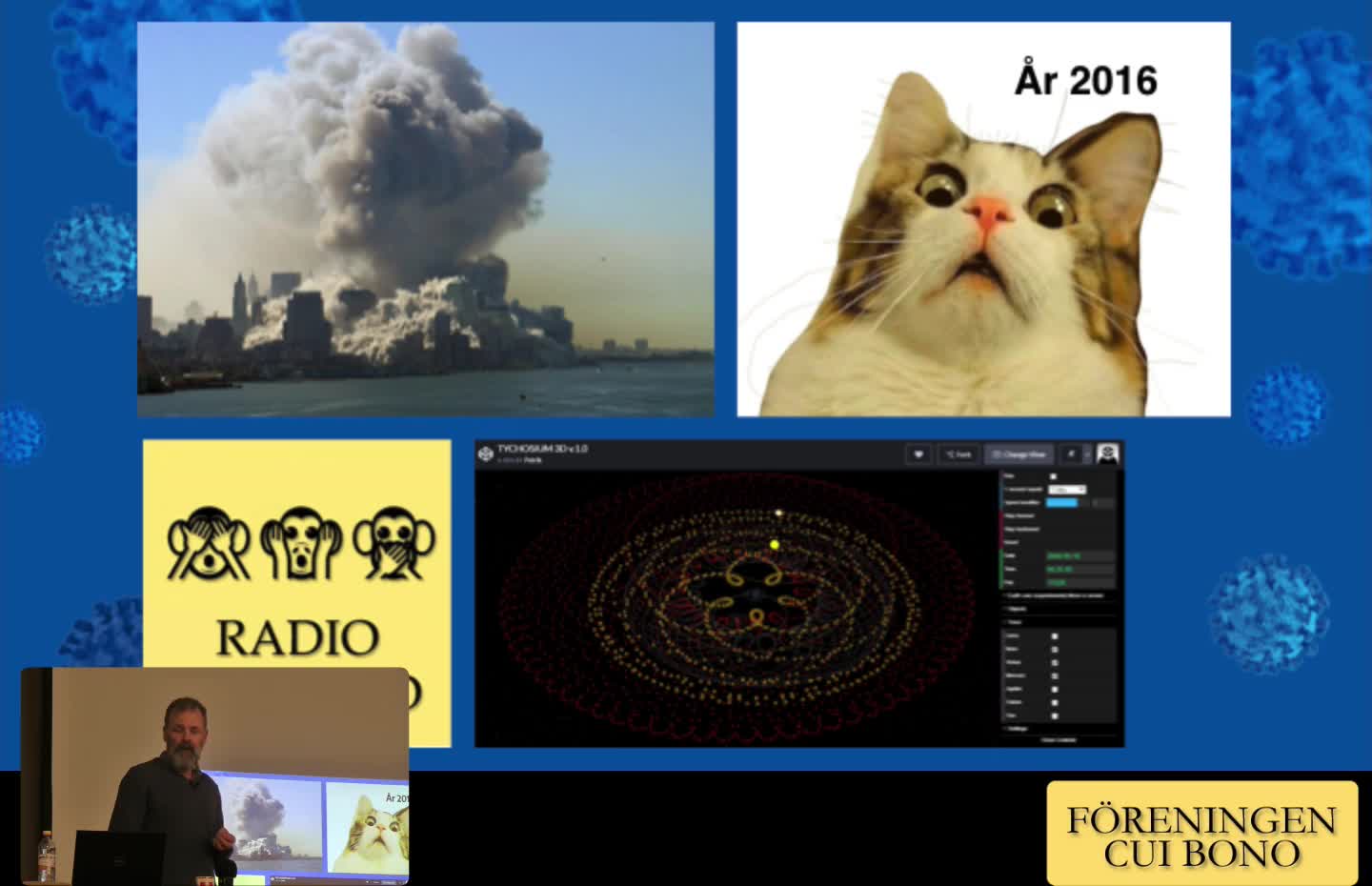
Task: Toggle the Saturn trace checkbox
Action: [1055, 702]
